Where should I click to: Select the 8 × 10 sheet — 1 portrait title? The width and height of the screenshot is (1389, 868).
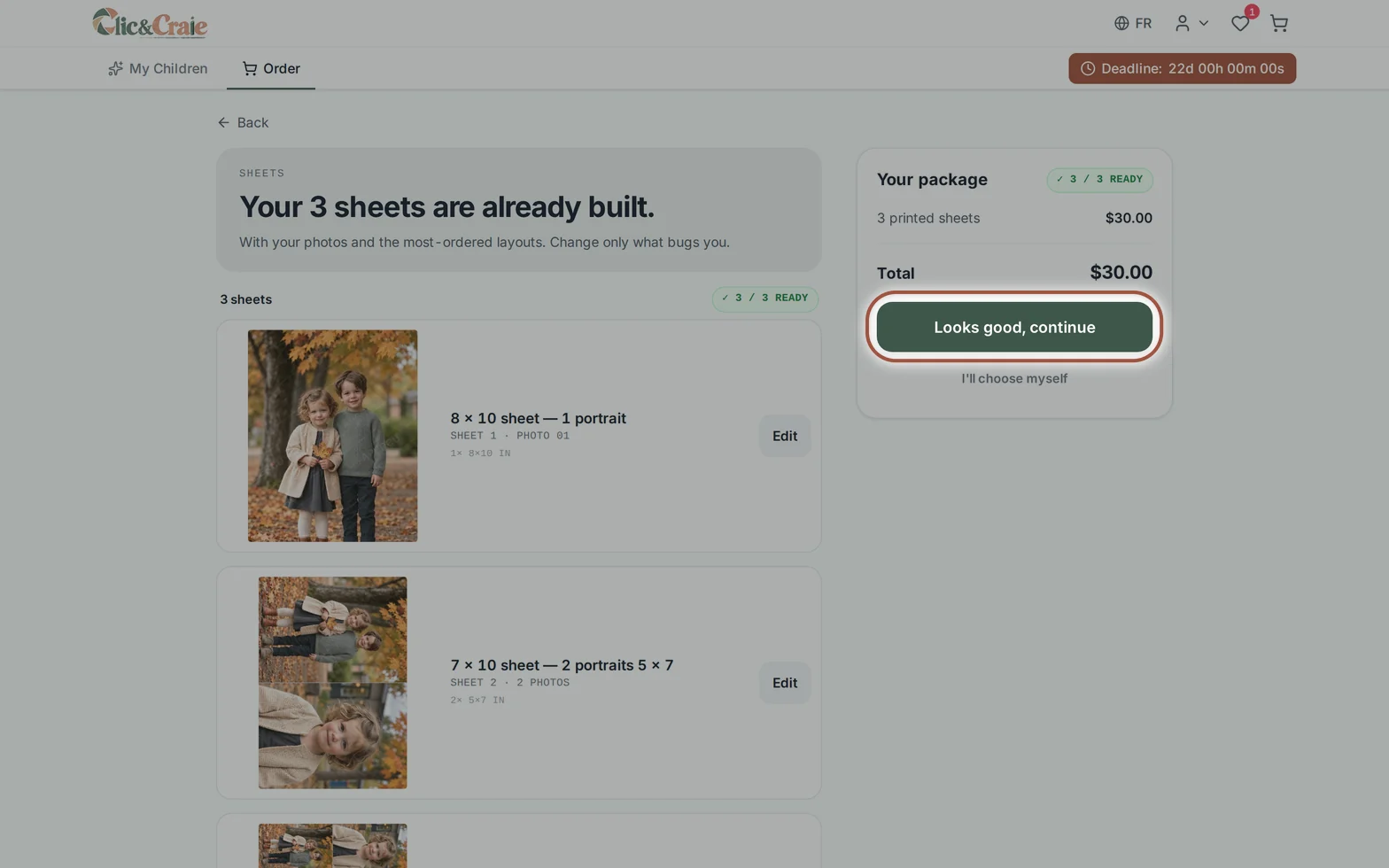(x=538, y=418)
